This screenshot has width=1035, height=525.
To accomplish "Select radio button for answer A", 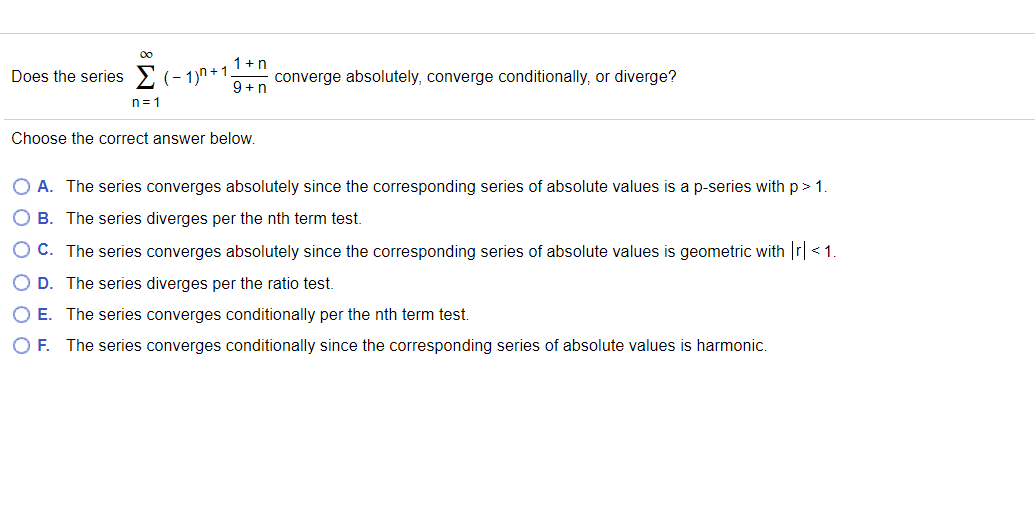I will click(22, 187).
